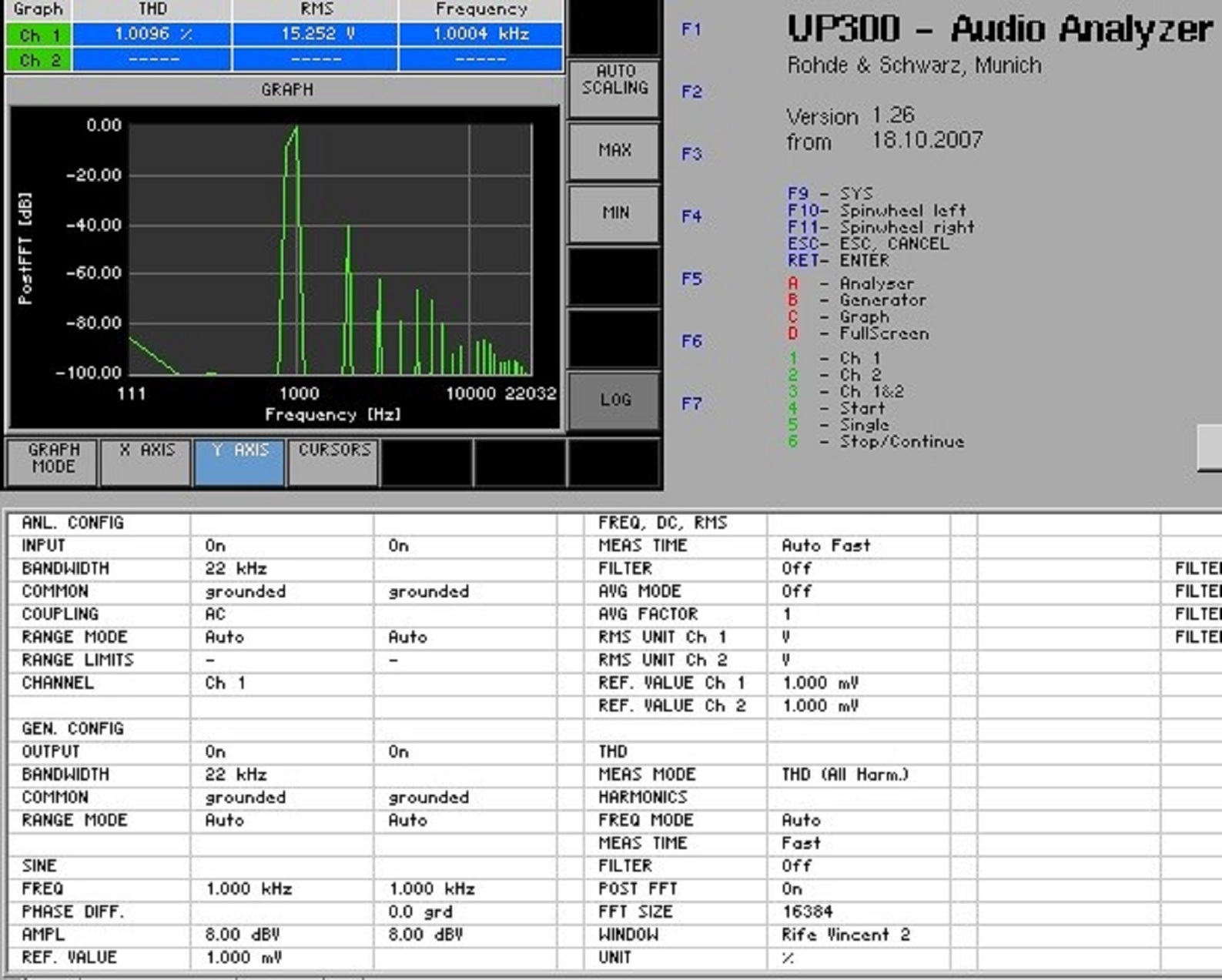Click the THD reading 1.0096 %

point(152,35)
